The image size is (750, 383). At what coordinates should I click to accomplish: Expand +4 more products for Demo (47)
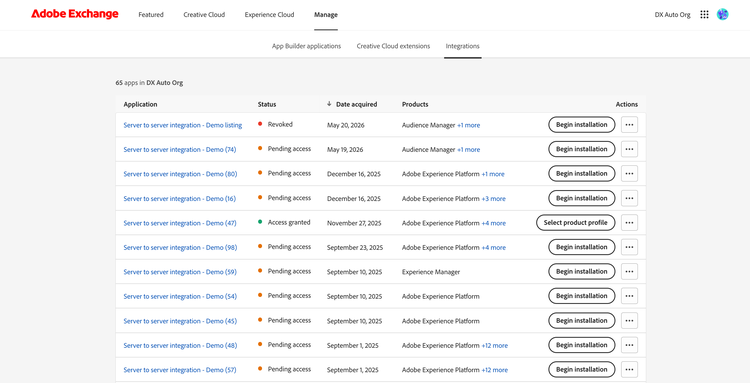(493, 223)
